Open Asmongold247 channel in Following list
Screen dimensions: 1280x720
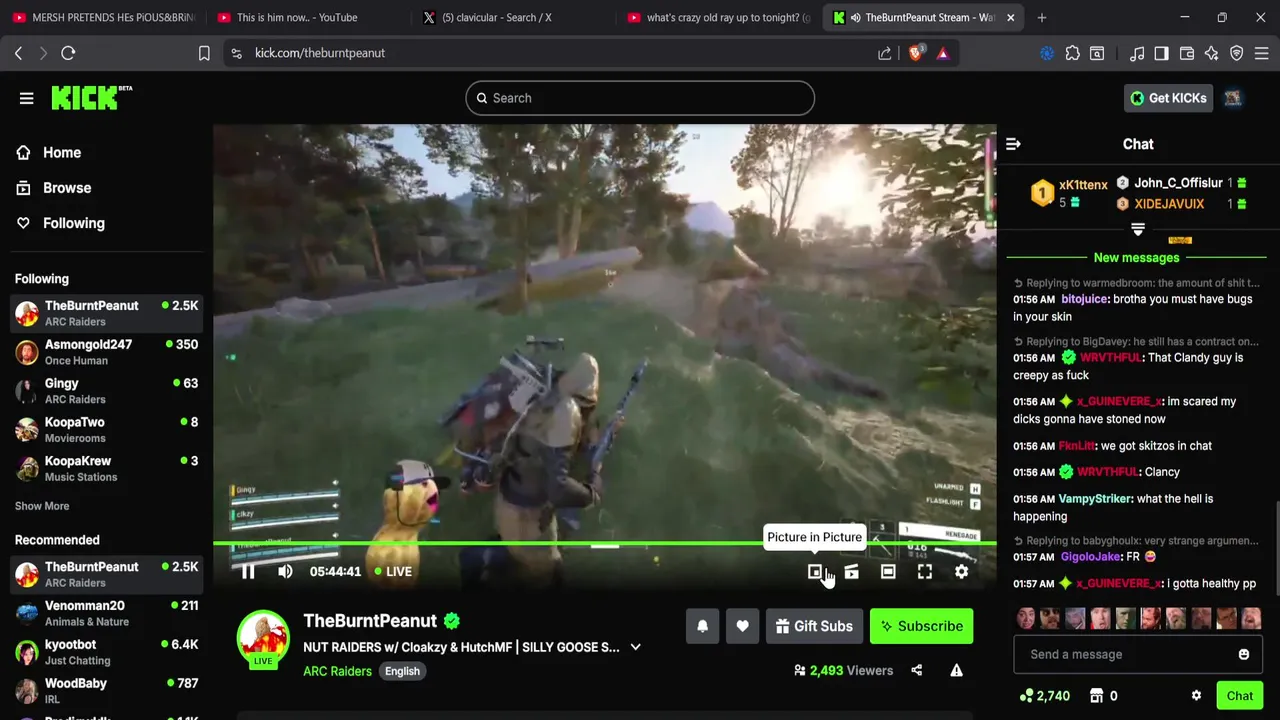[x=106, y=352]
